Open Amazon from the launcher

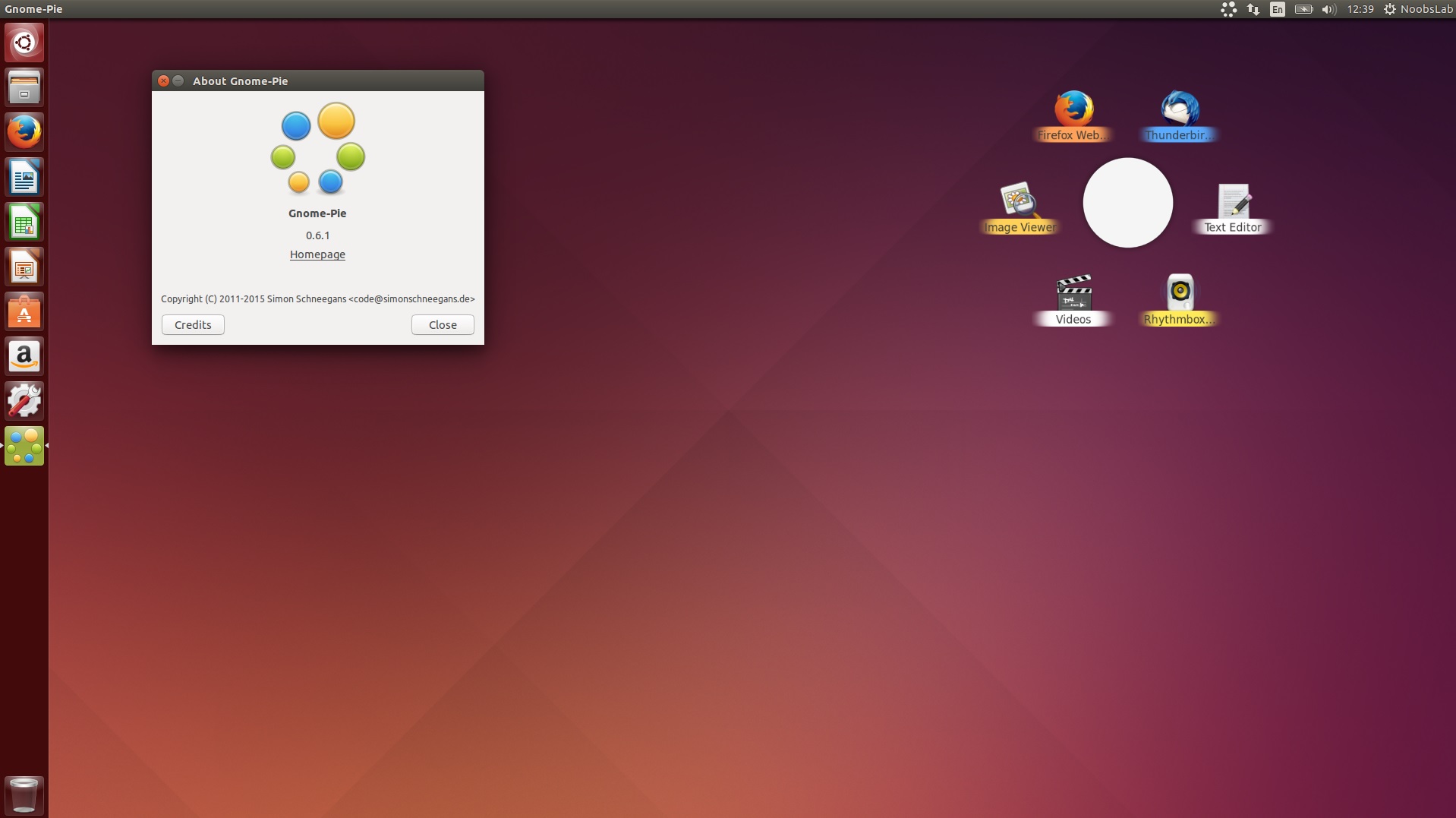[x=24, y=356]
